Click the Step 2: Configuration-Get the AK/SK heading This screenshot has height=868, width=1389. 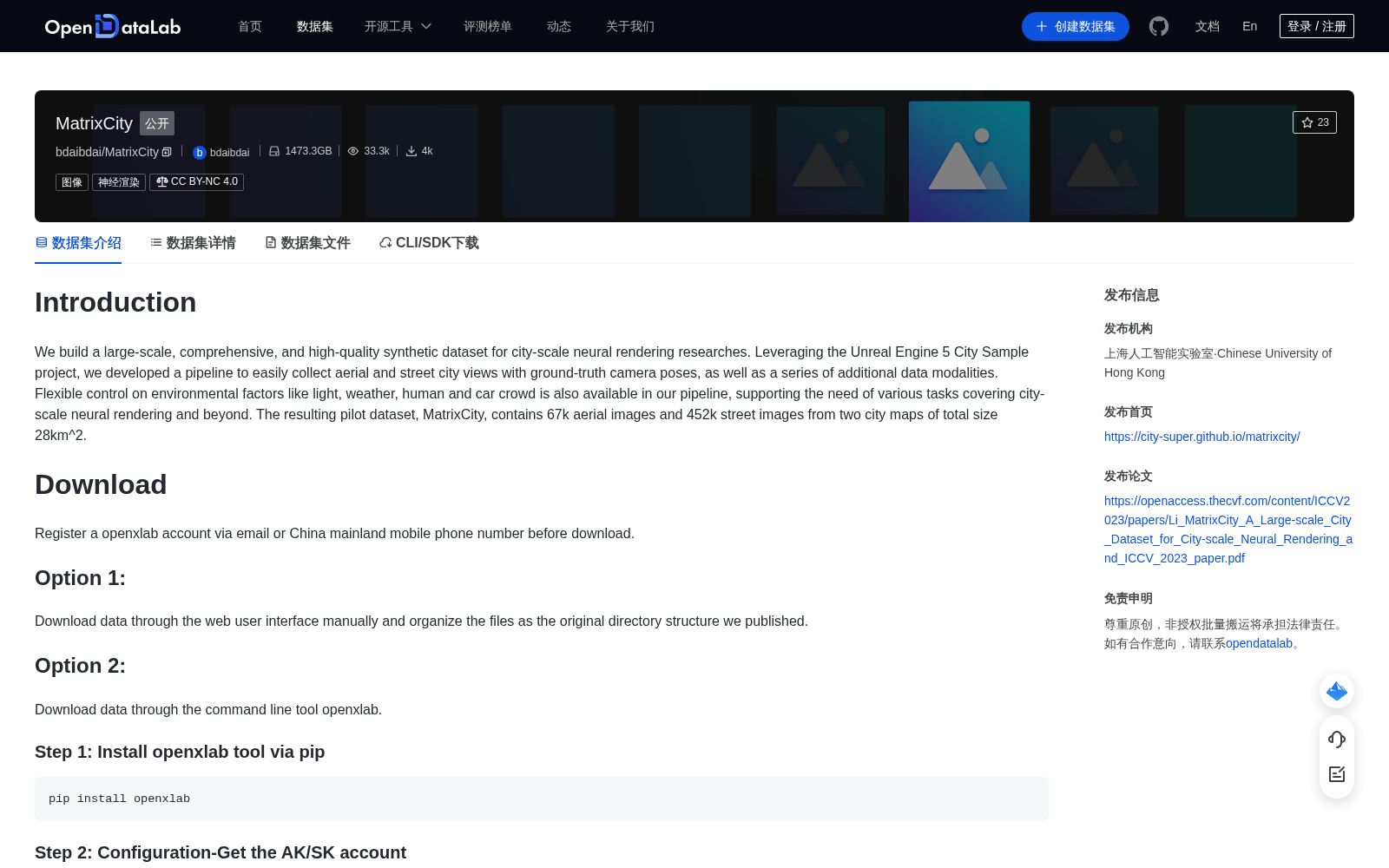point(221,852)
